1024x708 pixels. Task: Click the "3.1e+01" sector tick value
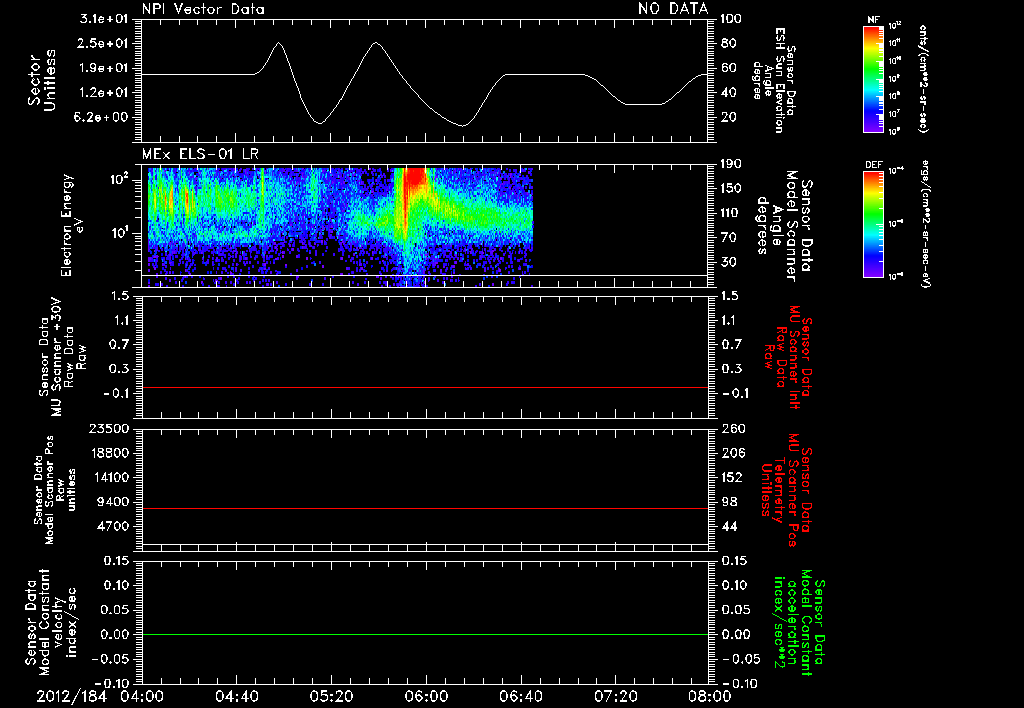point(104,19)
